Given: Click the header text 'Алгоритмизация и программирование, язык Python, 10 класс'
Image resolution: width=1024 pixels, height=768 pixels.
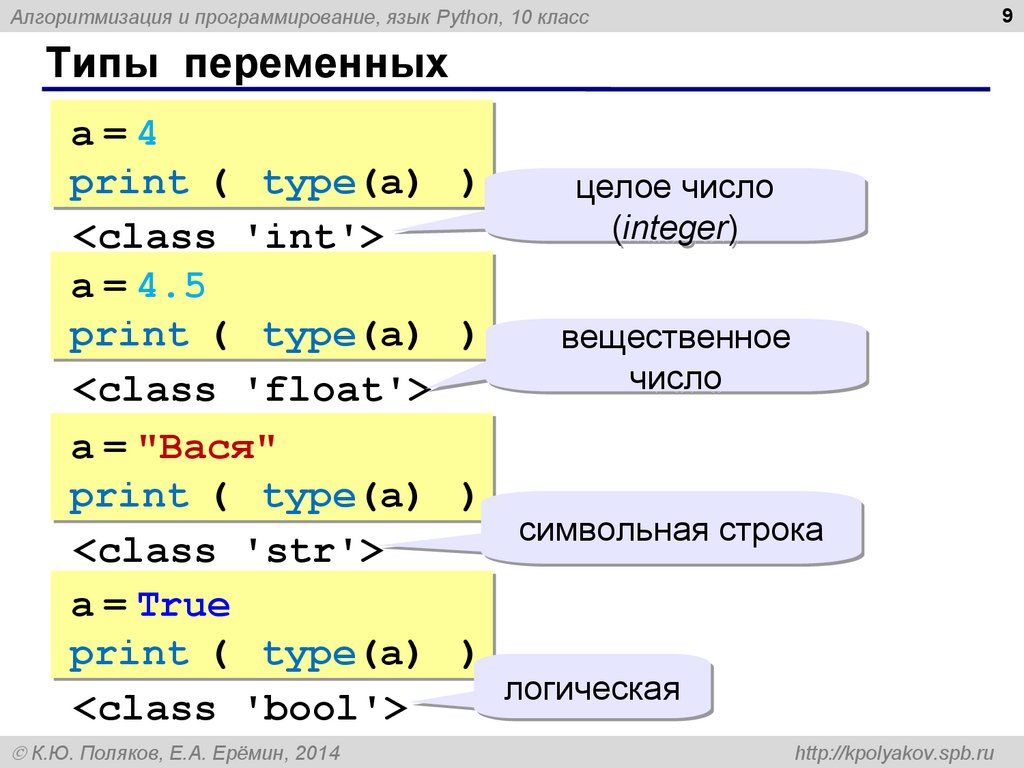Looking at the screenshot, I should tap(299, 17).
